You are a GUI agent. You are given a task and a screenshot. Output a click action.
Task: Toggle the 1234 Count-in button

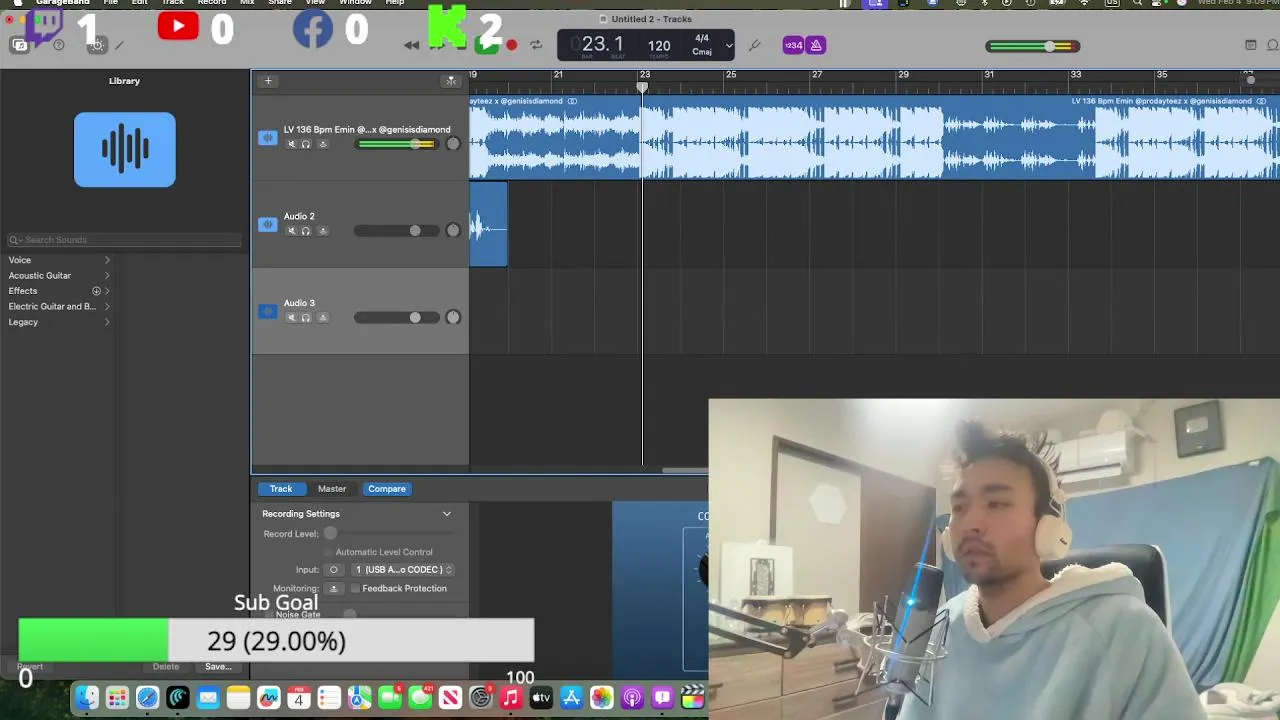tap(793, 45)
